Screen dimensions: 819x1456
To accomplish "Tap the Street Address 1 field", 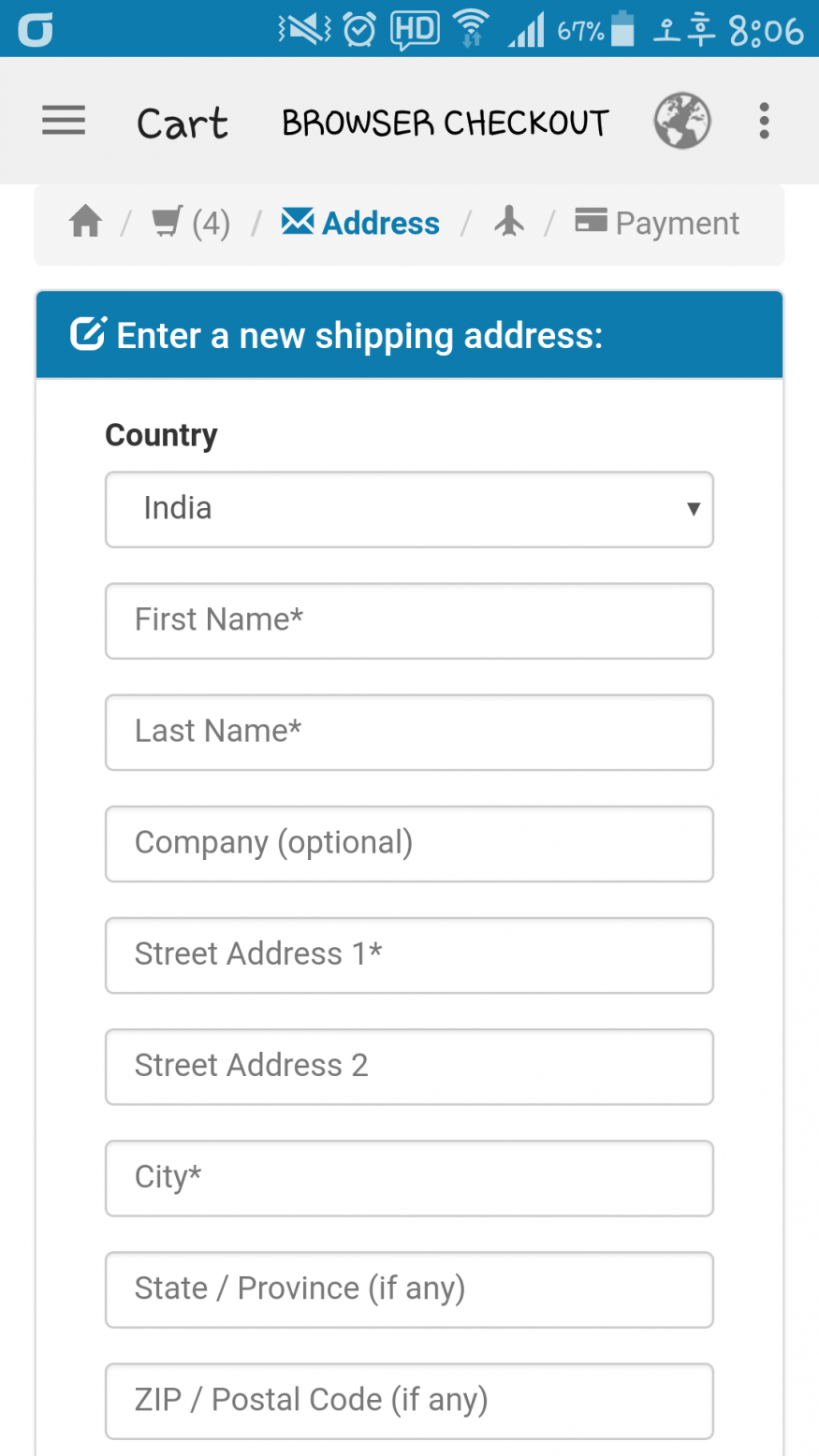I will click(x=409, y=954).
